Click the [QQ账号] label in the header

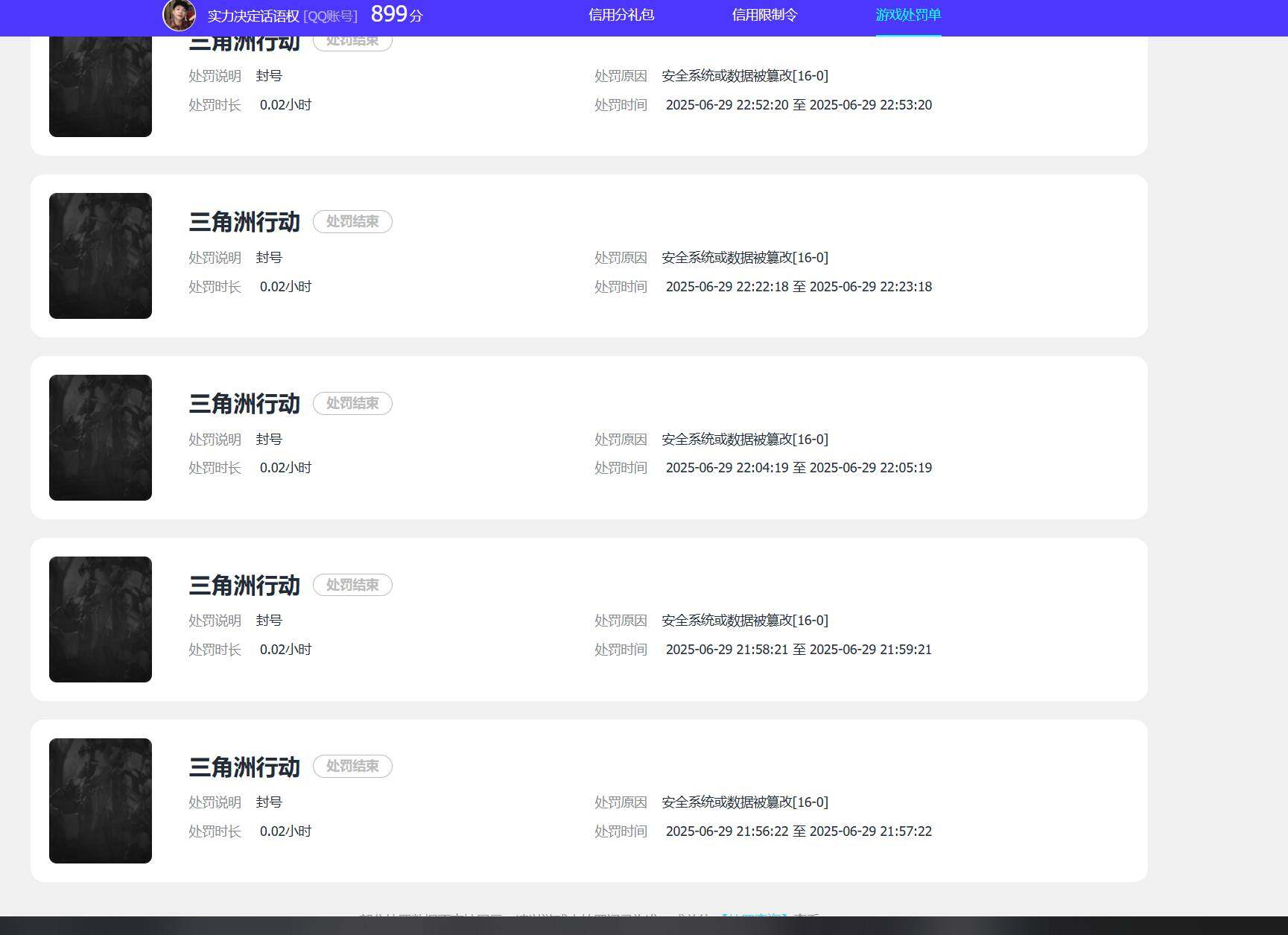tap(331, 16)
